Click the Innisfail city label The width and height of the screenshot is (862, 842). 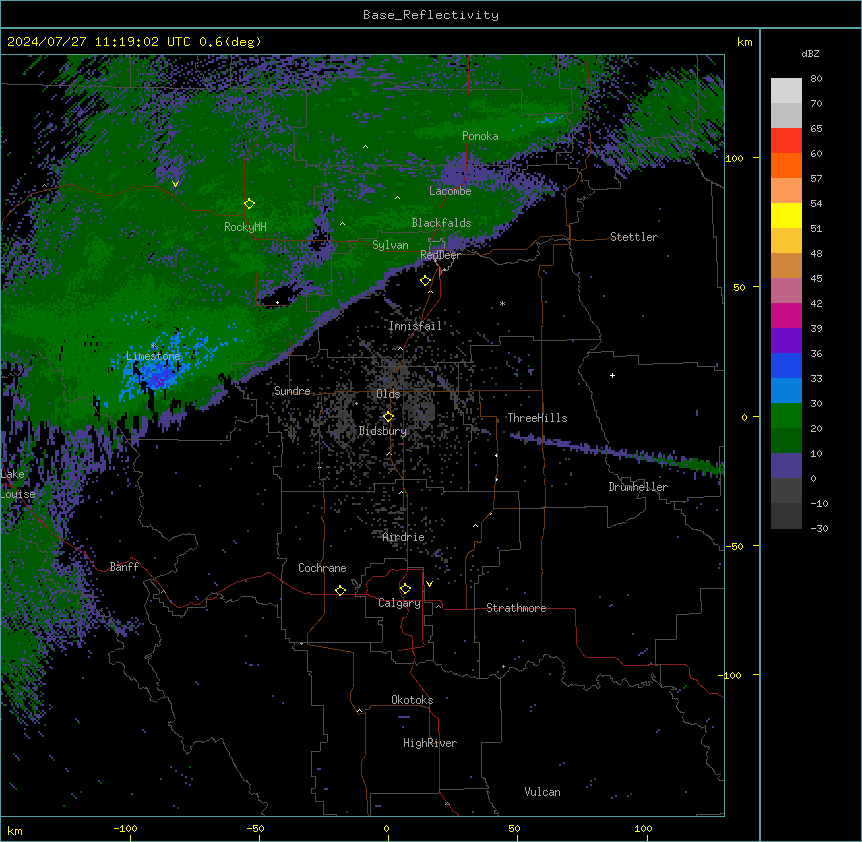coord(416,326)
